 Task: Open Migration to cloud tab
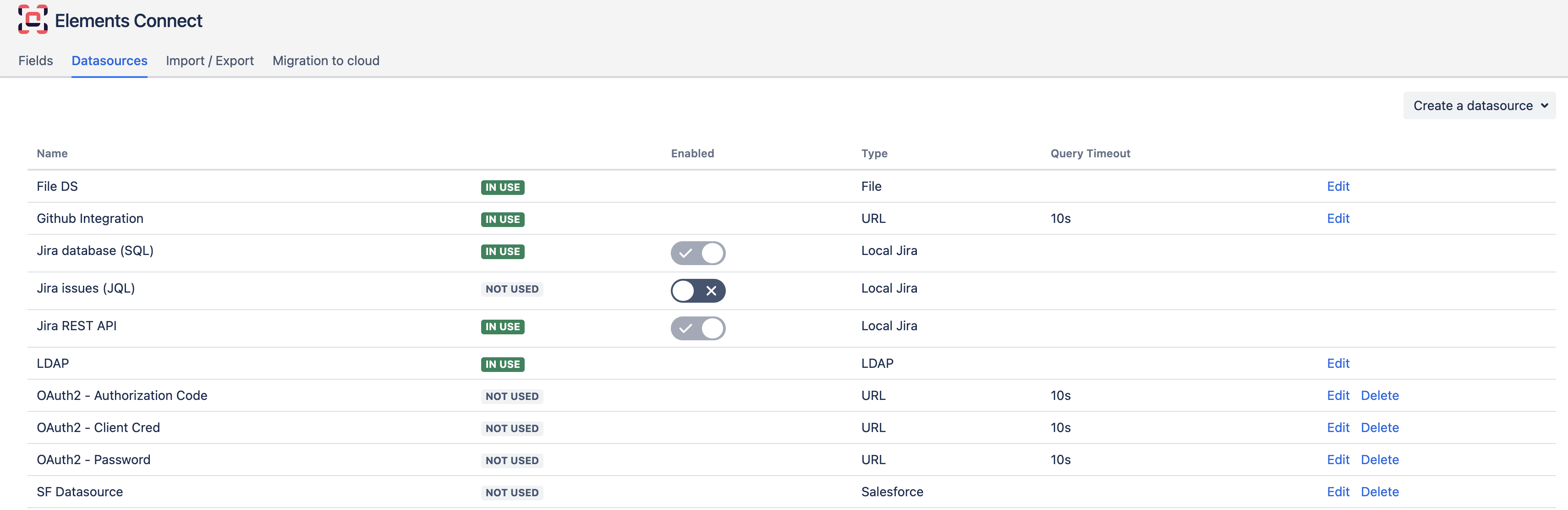point(326,61)
